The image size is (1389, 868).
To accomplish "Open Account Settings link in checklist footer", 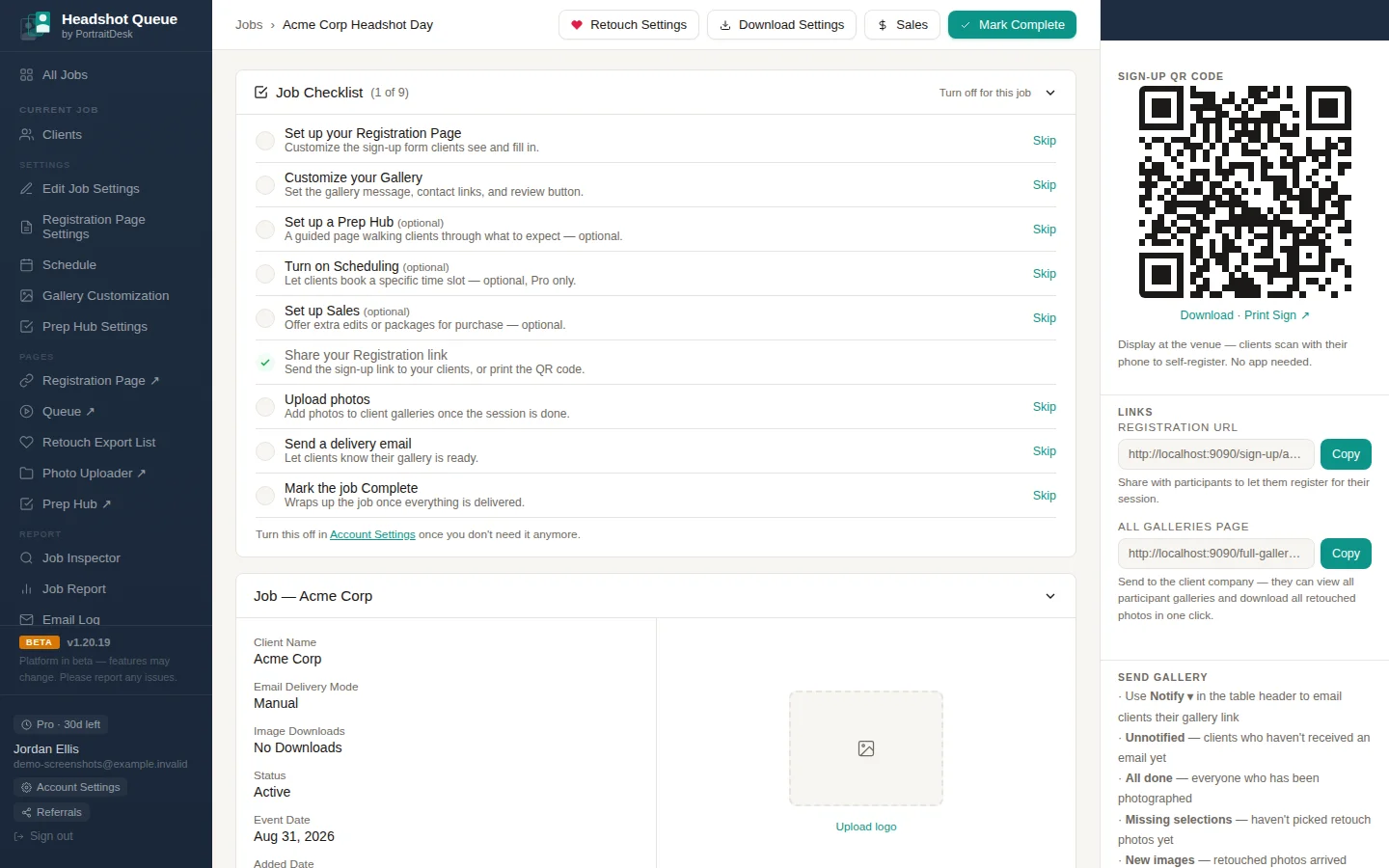I will click(x=372, y=534).
